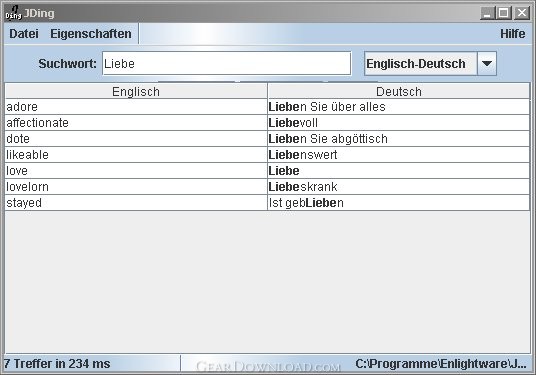The width and height of the screenshot is (536, 375).
Task: Click the C:\Programme\Enlightware path in status bar
Action: tap(441, 364)
